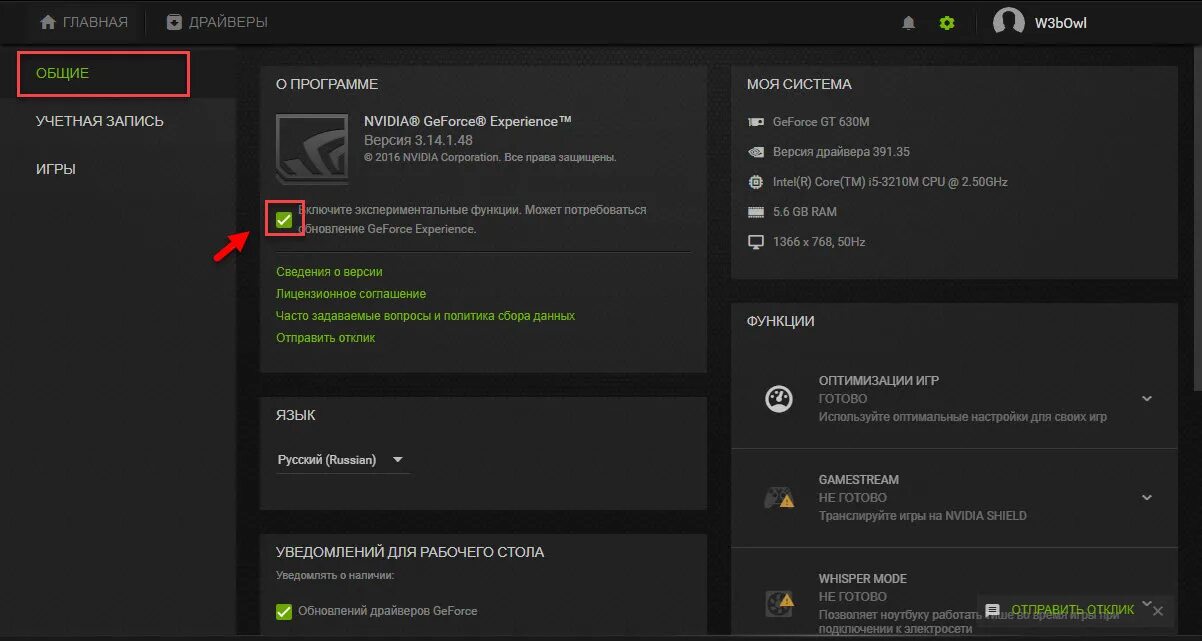The width and height of the screenshot is (1202, 641).
Task: Click the feedback chat icon at bottom
Action: click(x=992, y=610)
